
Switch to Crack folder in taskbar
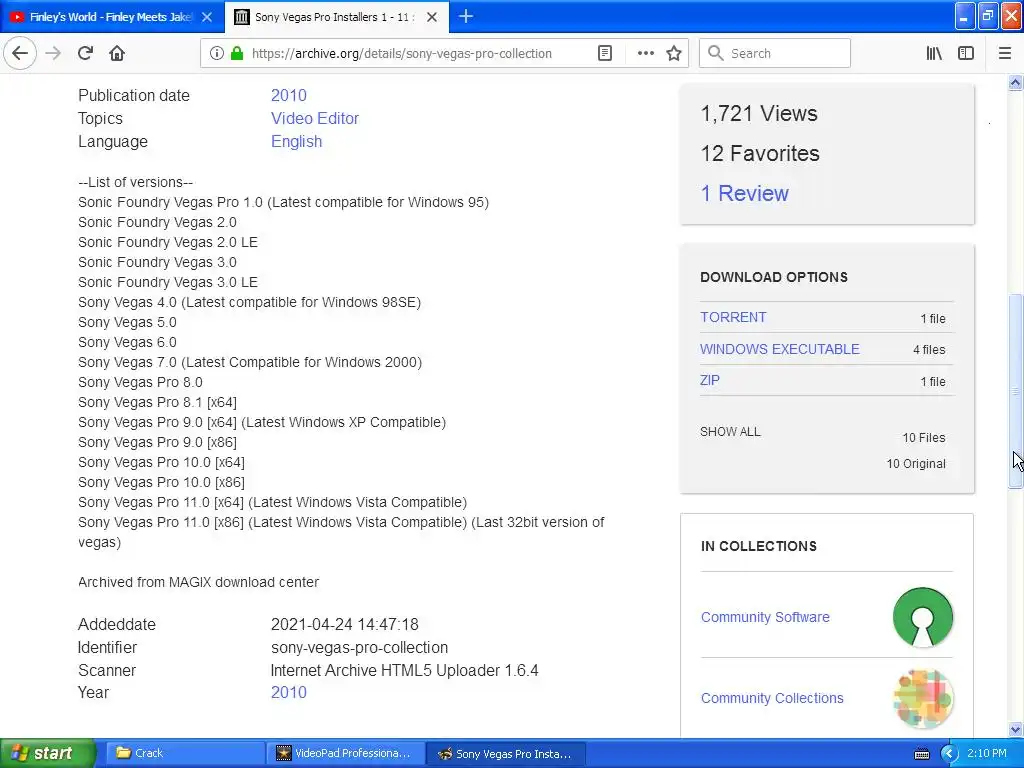tap(184, 754)
